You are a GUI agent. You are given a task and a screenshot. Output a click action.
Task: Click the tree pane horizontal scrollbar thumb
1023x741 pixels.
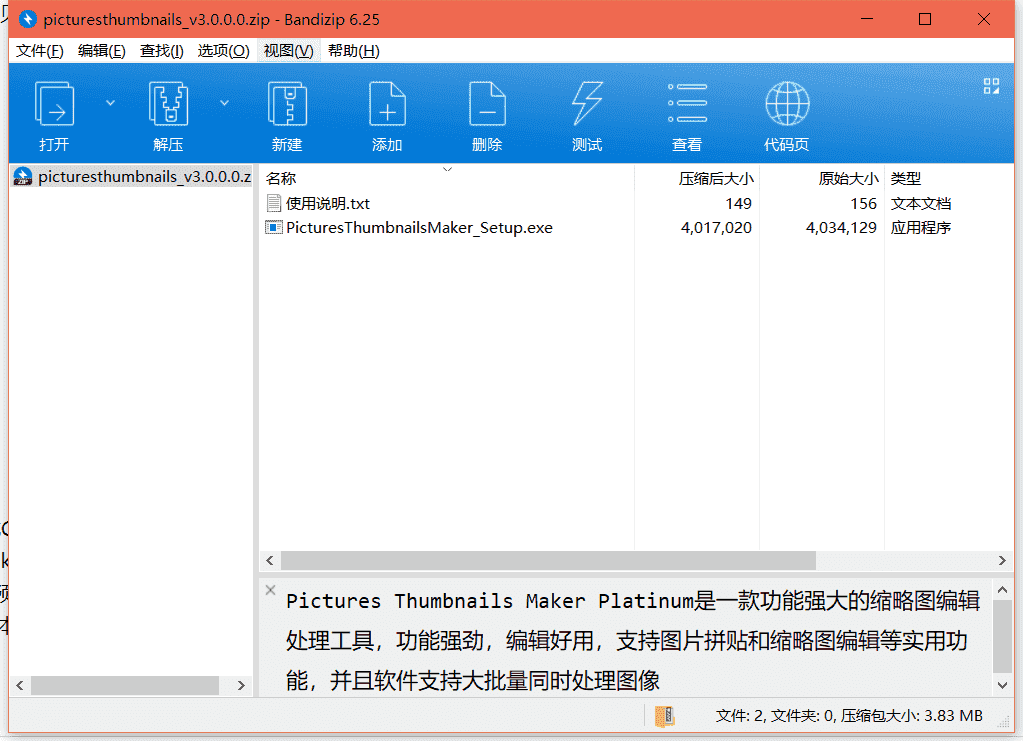125,685
